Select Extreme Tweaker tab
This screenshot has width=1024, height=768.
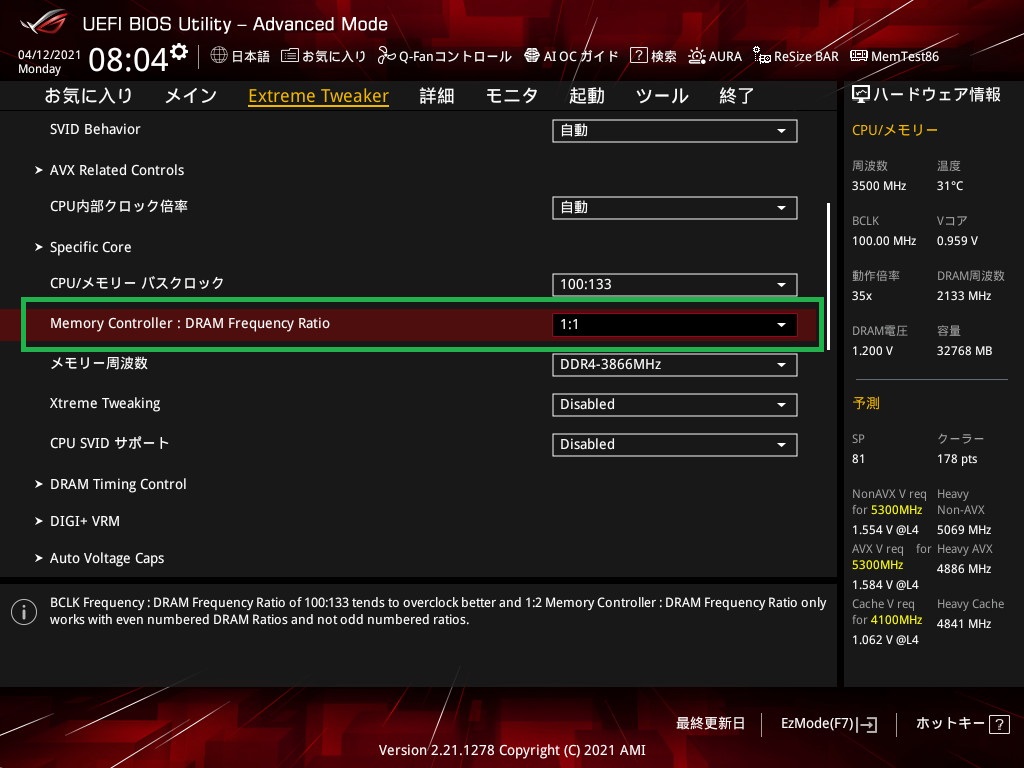pyautogui.click(x=319, y=96)
